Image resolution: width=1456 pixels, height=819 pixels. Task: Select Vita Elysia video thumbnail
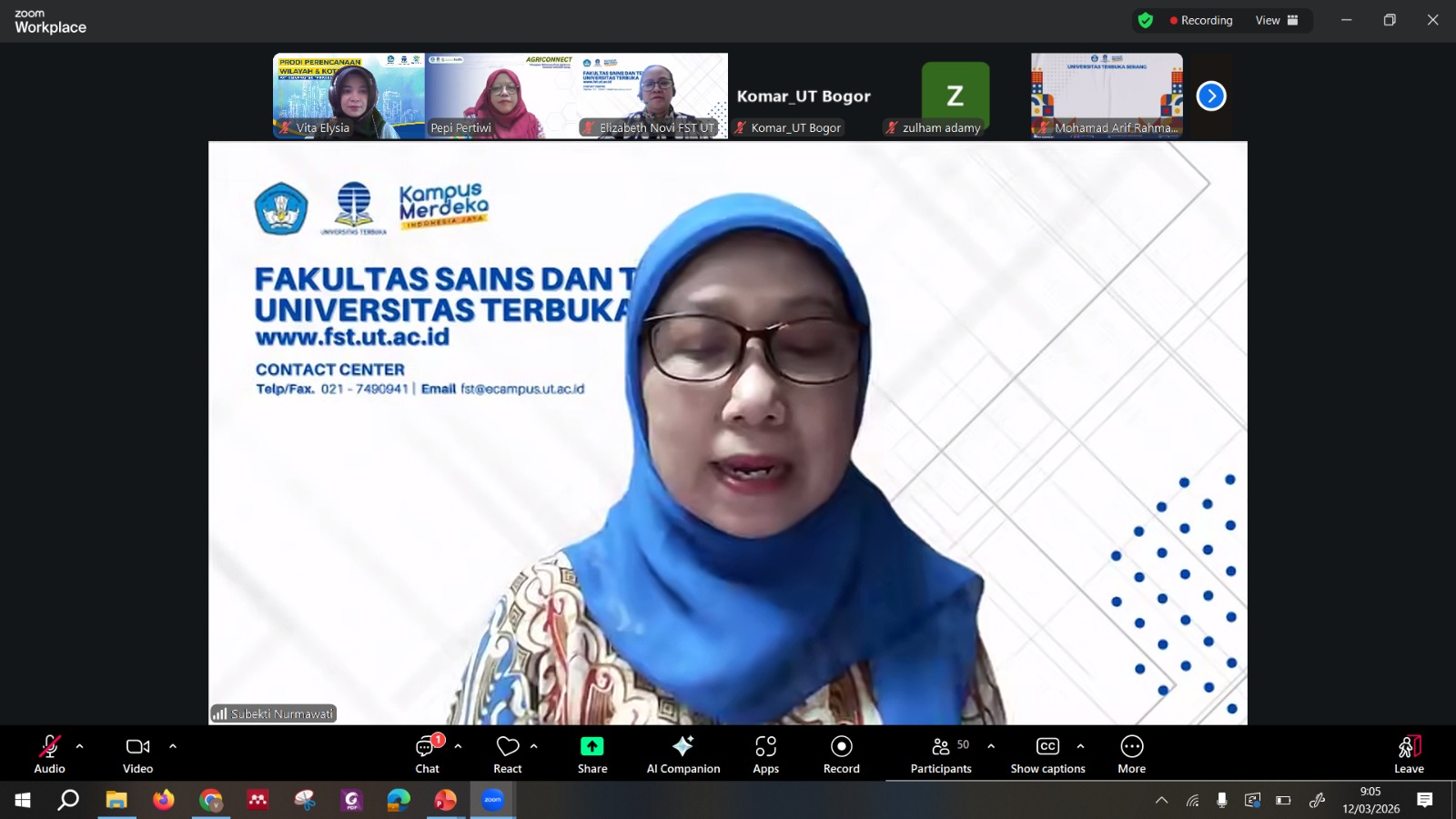349,96
